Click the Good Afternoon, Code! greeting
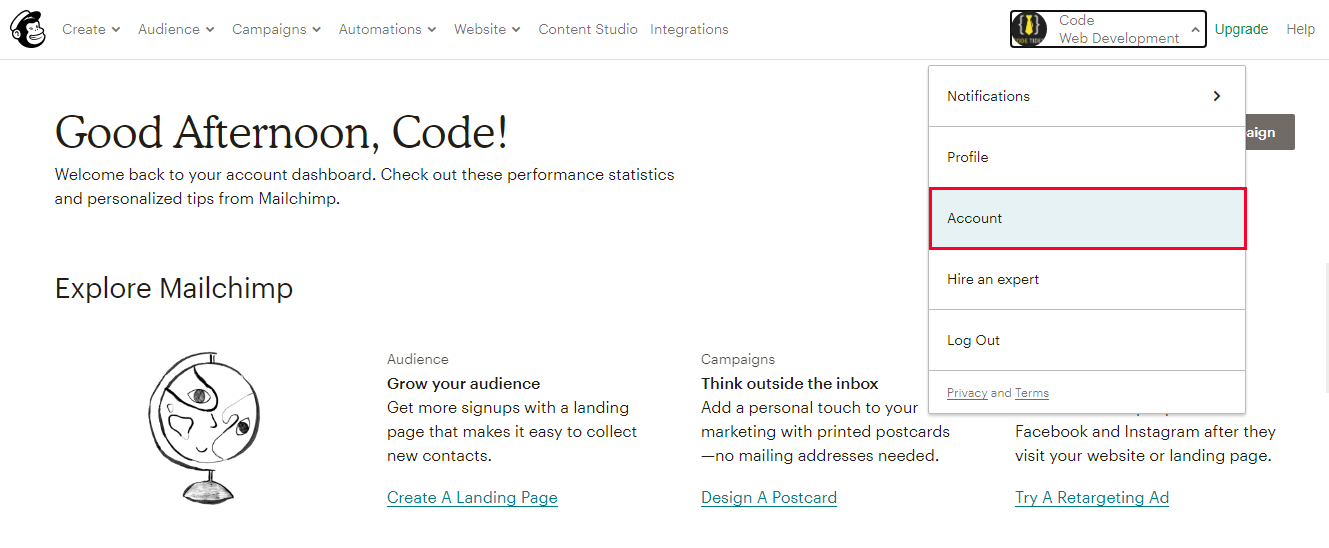Image resolution: width=1329 pixels, height=548 pixels. [x=281, y=132]
